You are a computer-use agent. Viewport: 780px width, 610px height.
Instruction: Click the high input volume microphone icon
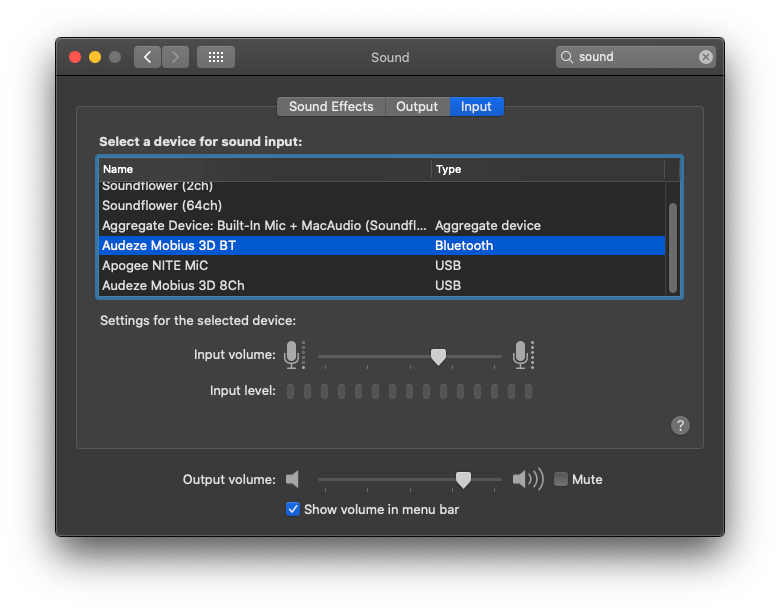[523, 355]
